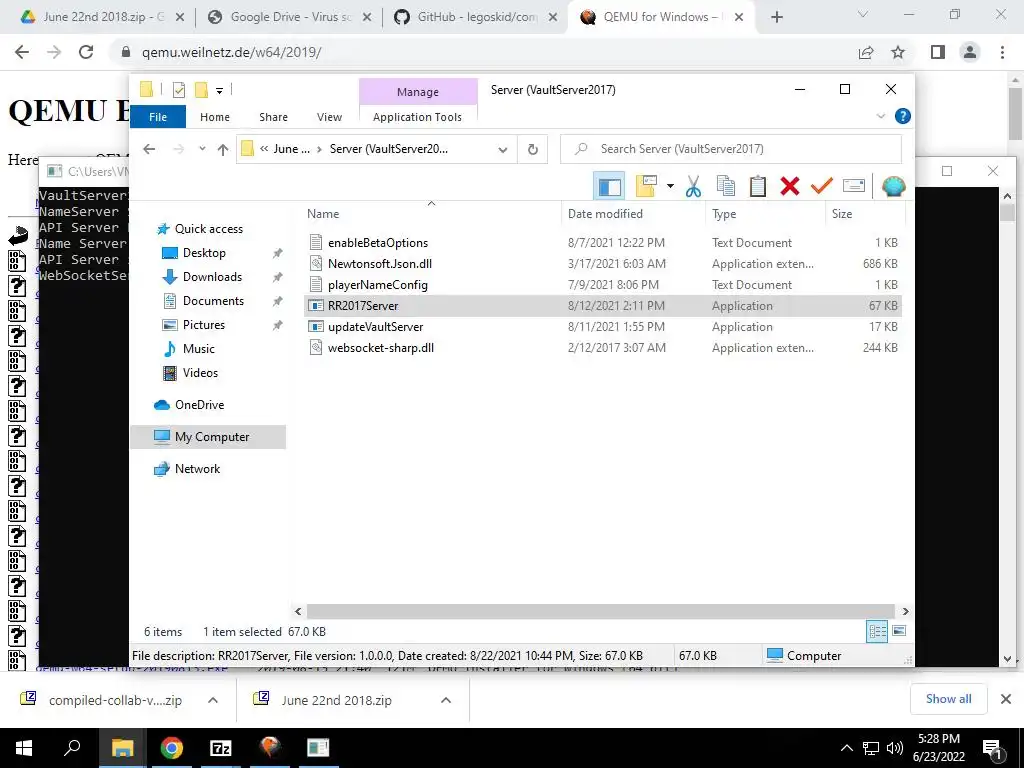Viewport: 1024px width, 768px height.
Task: Bookmark this page star icon
Action: coord(899,52)
